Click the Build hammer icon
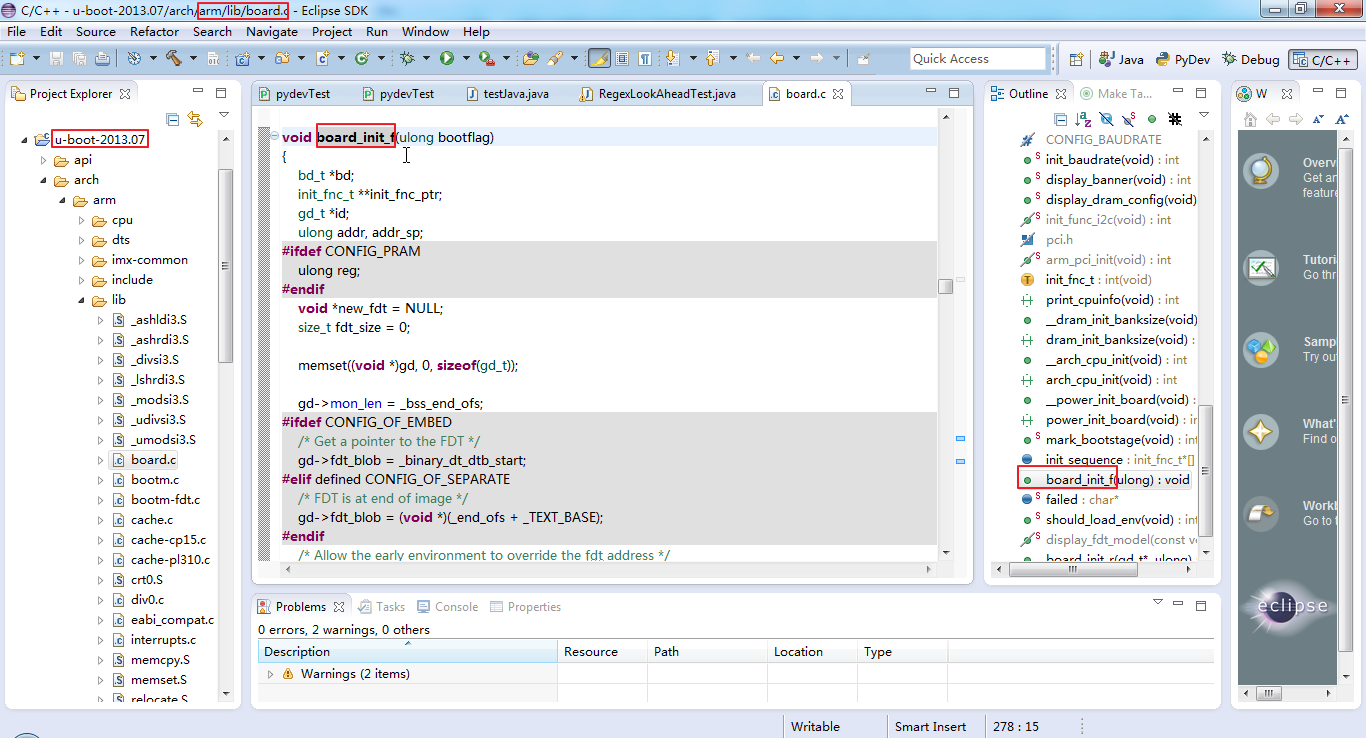This screenshot has width=1366, height=738. (x=173, y=59)
